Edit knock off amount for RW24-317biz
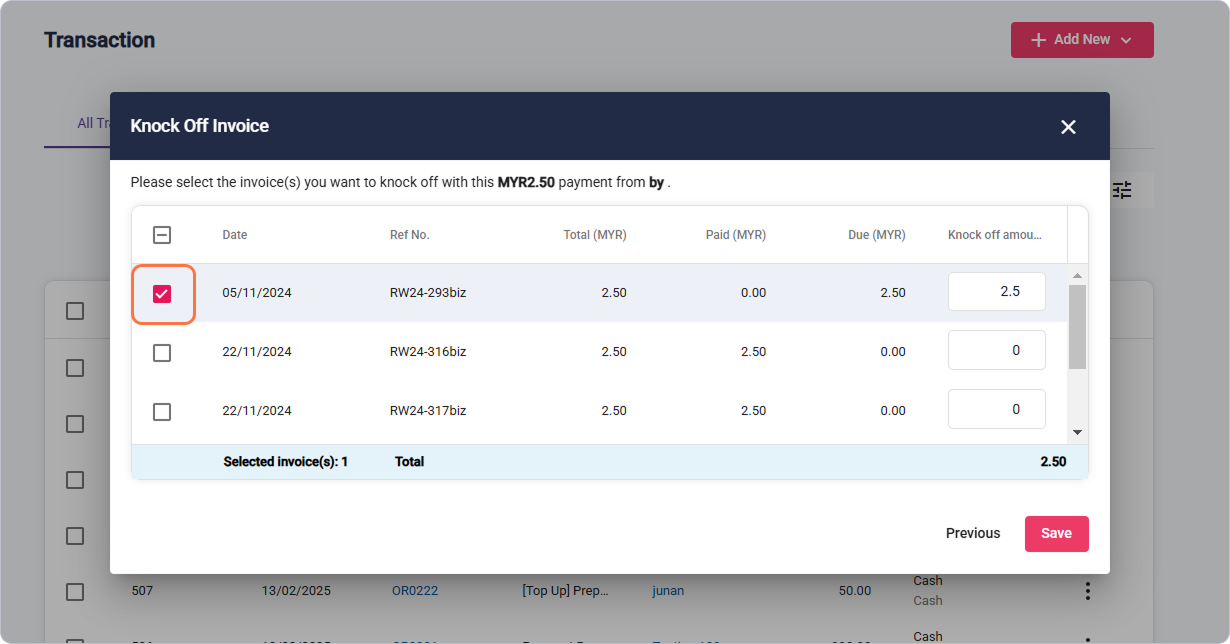1230x644 pixels. [x=997, y=409]
